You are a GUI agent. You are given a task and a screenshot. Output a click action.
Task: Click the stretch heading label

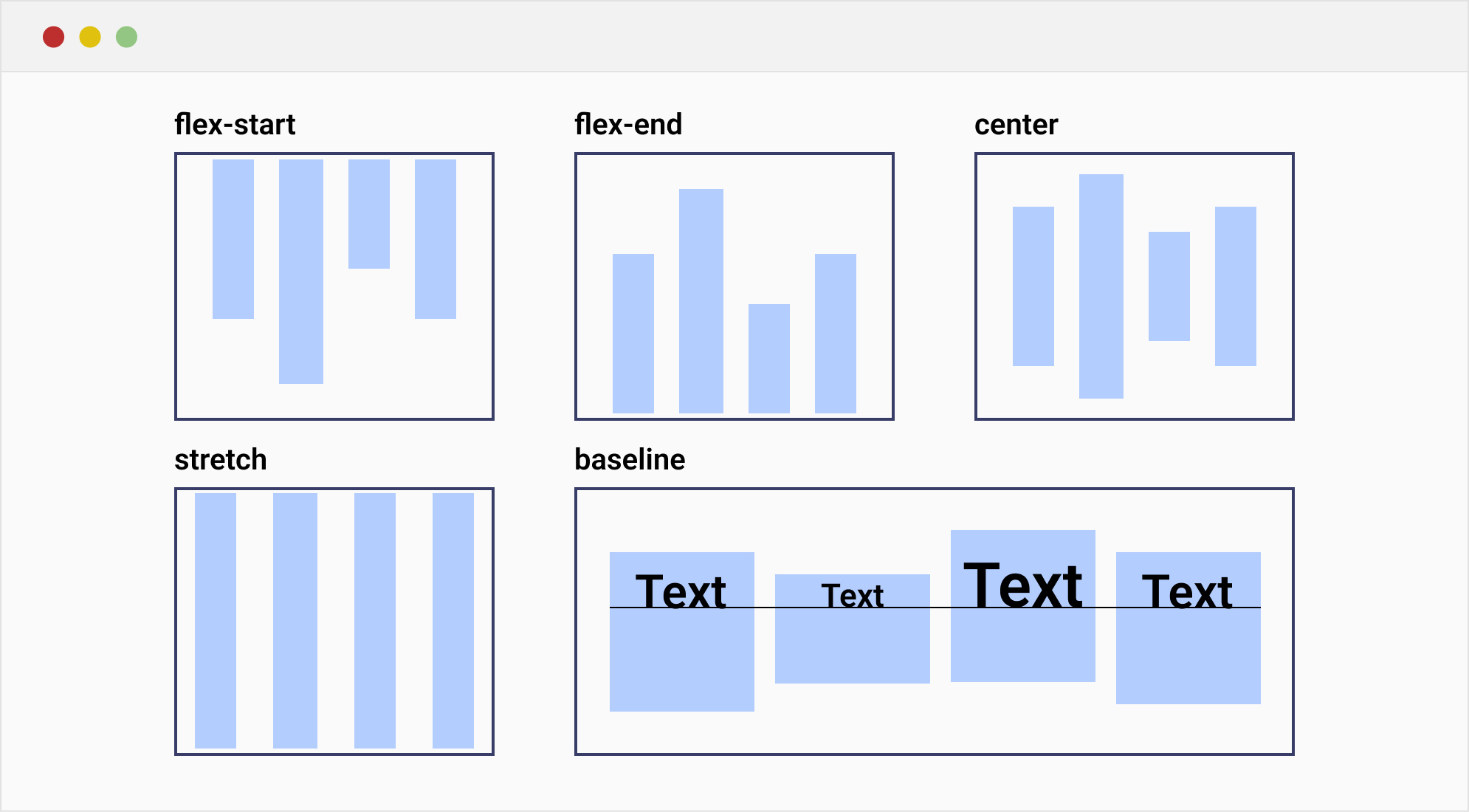tap(220, 460)
